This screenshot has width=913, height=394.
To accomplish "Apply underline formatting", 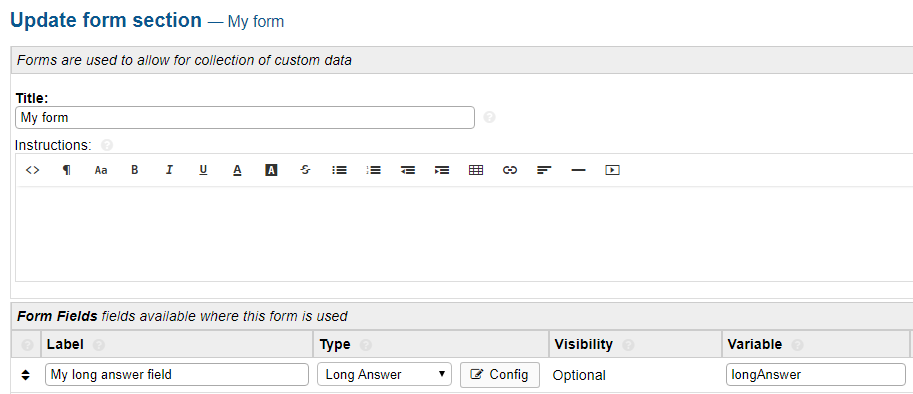I will [x=203, y=170].
